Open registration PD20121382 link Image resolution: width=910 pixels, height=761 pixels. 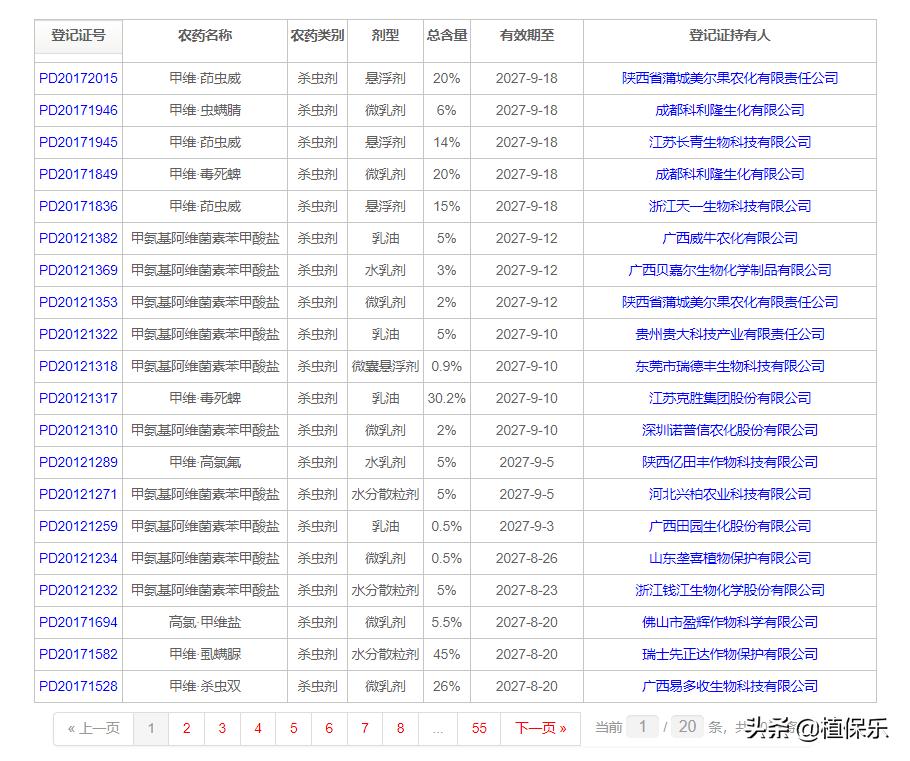pos(78,238)
